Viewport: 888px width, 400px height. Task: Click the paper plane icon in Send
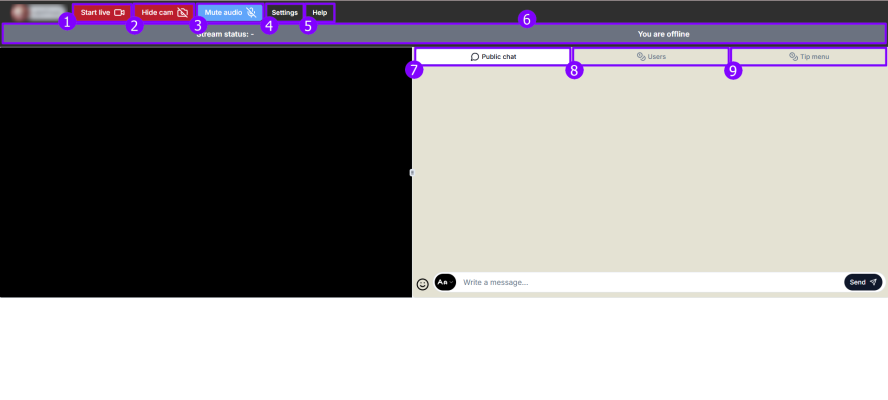tap(873, 282)
